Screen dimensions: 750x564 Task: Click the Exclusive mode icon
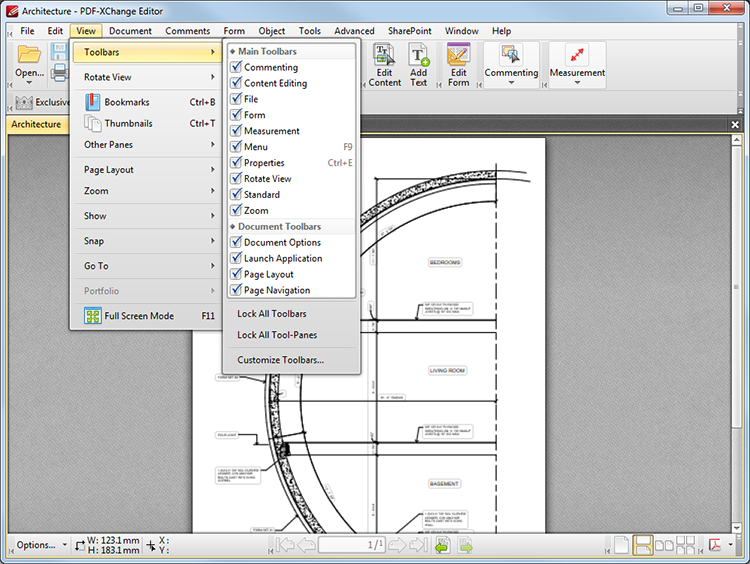(24, 102)
